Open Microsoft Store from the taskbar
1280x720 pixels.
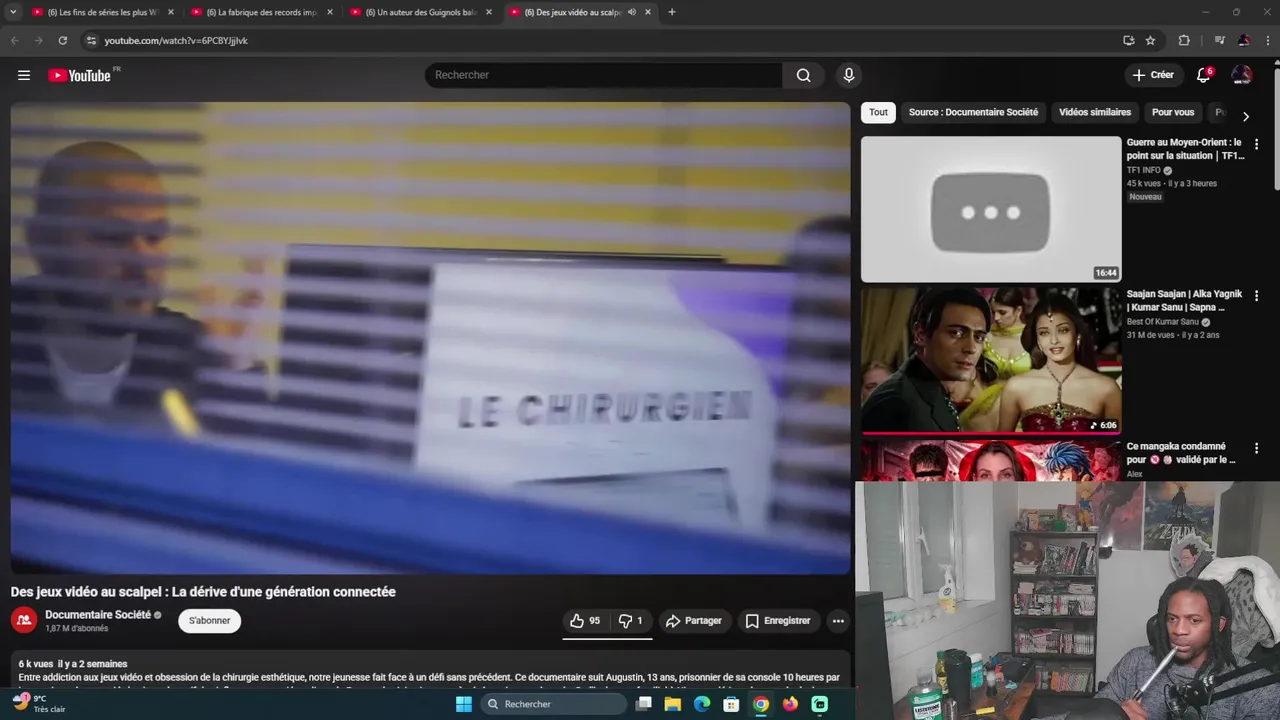pyautogui.click(x=731, y=704)
